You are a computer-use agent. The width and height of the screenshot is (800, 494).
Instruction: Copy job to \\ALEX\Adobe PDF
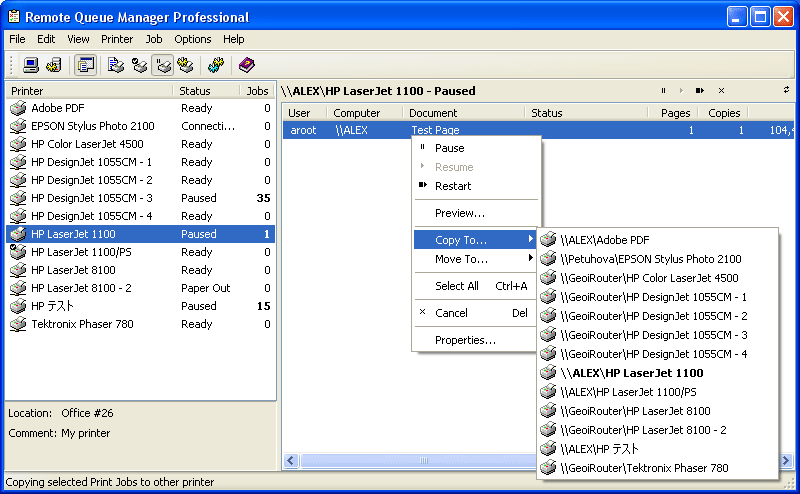[658, 240]
